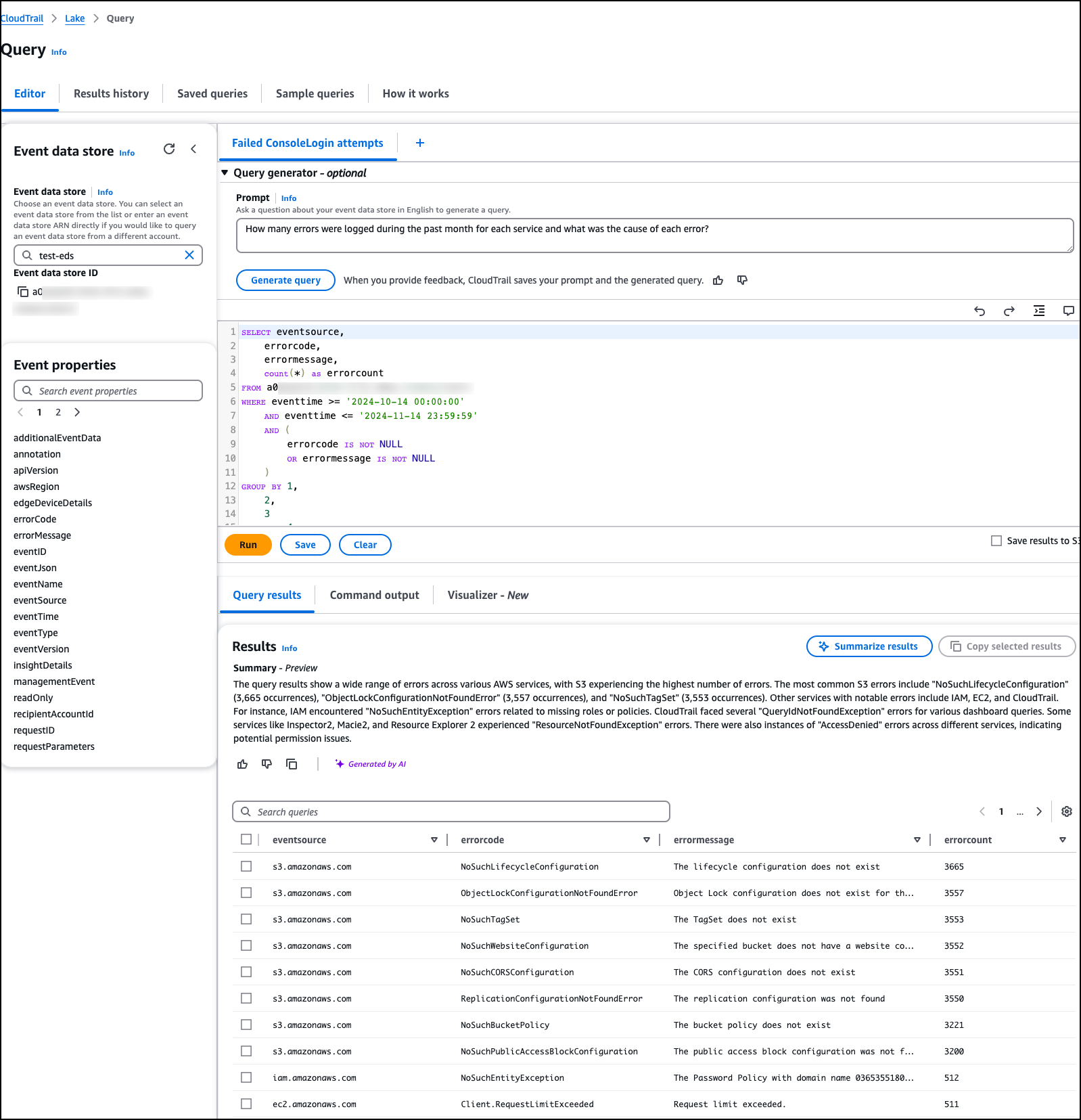This screenshot has width=1081, height=1120.
Task: Enable Save results to S3 checkbox
Action: point(996,541)
